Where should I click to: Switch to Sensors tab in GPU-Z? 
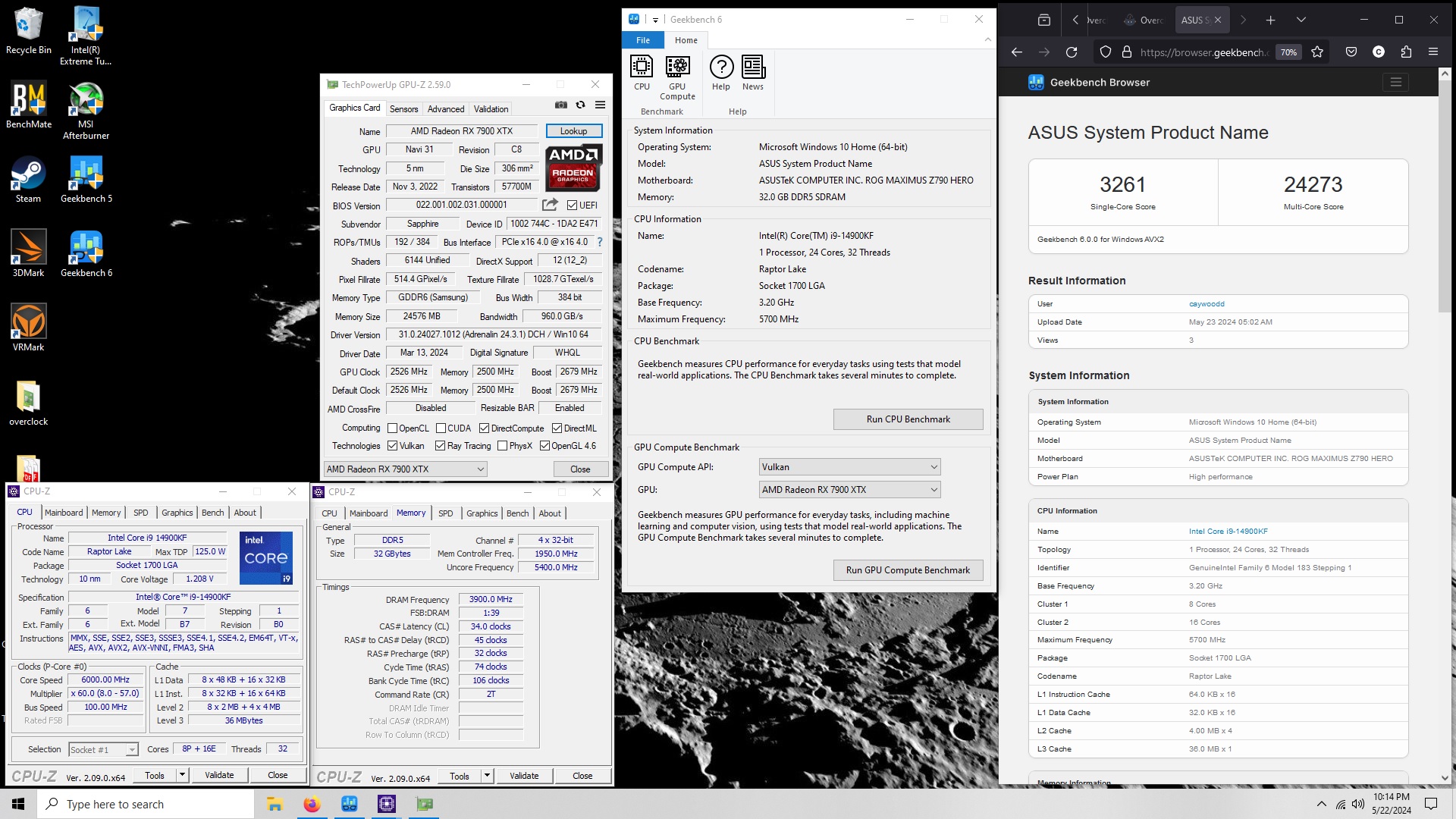[x=403, y=109]
